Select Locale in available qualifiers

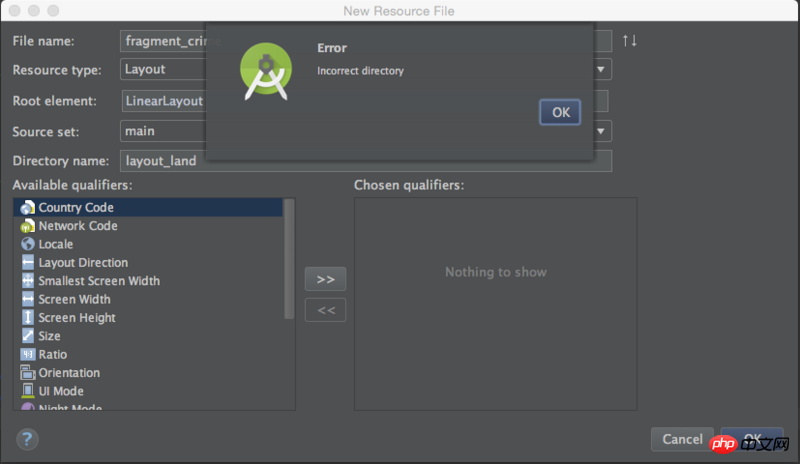(x=148, y=244)
